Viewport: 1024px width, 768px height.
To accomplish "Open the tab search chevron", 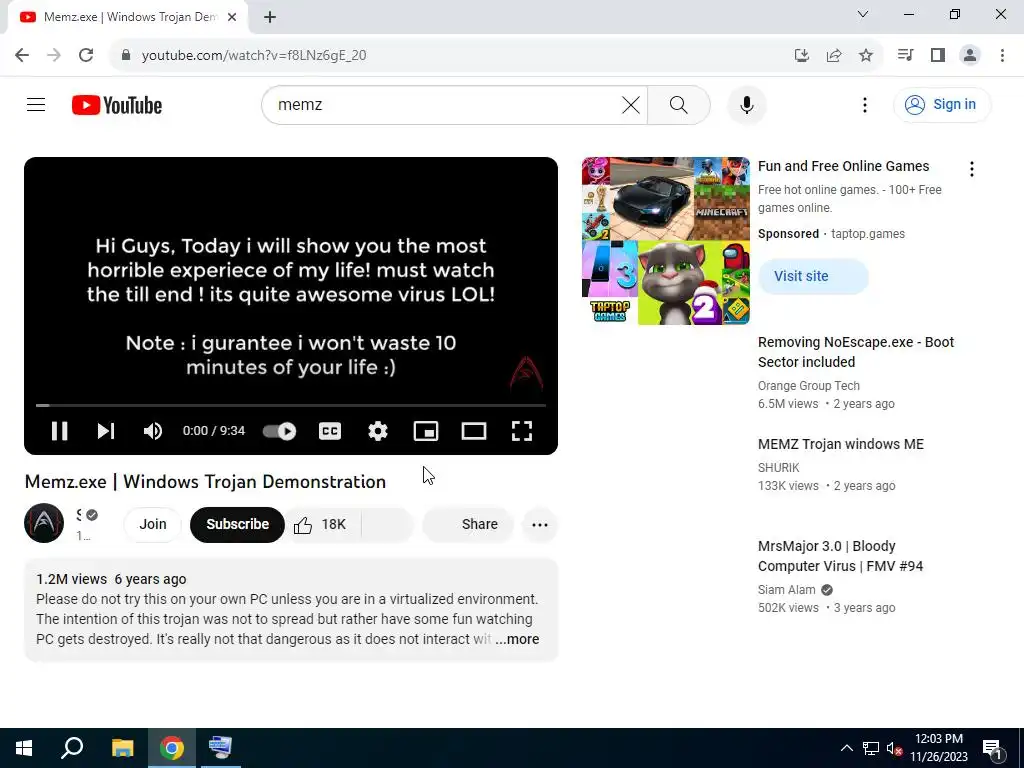I will click(x=863, y=14).
